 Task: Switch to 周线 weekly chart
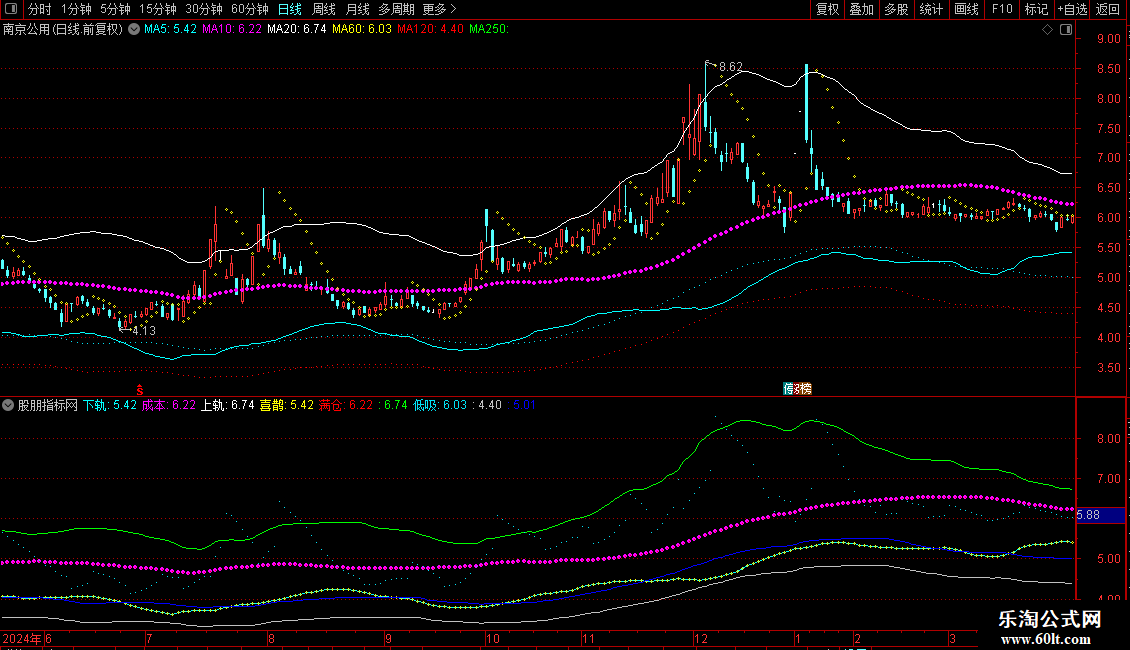pyautogui.click(x=324, y=9)
